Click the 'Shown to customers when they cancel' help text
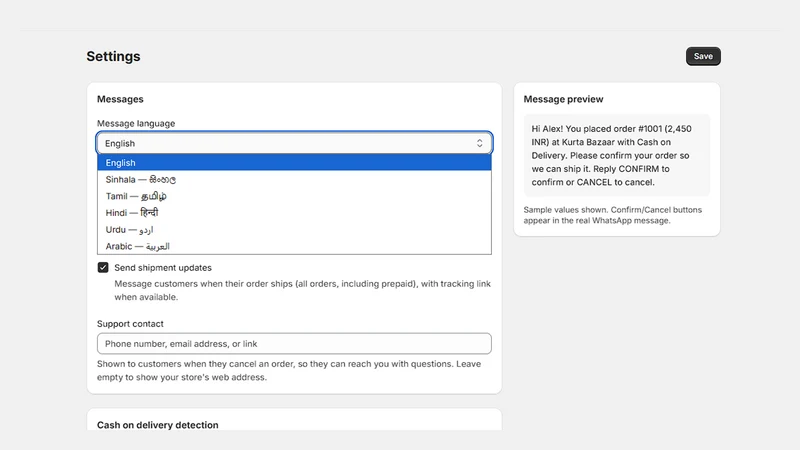Viewport: 800px width, 450px height. point(289,370)
